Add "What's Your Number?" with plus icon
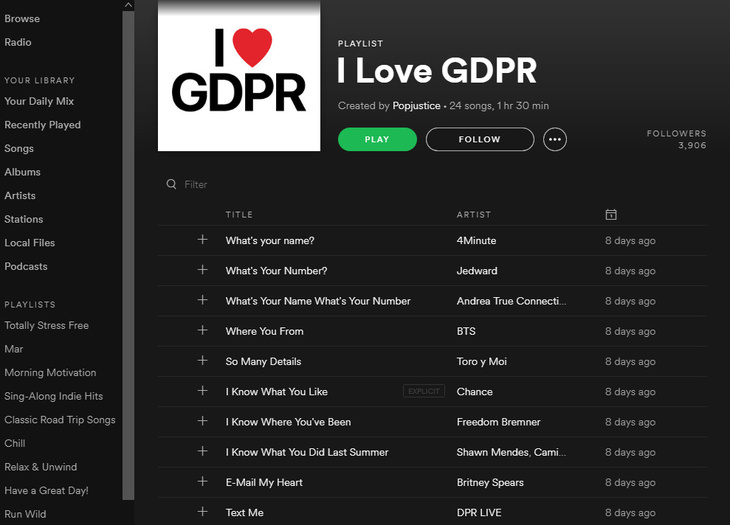The width and height of the screenshot is (730, 525). point(203,270)
